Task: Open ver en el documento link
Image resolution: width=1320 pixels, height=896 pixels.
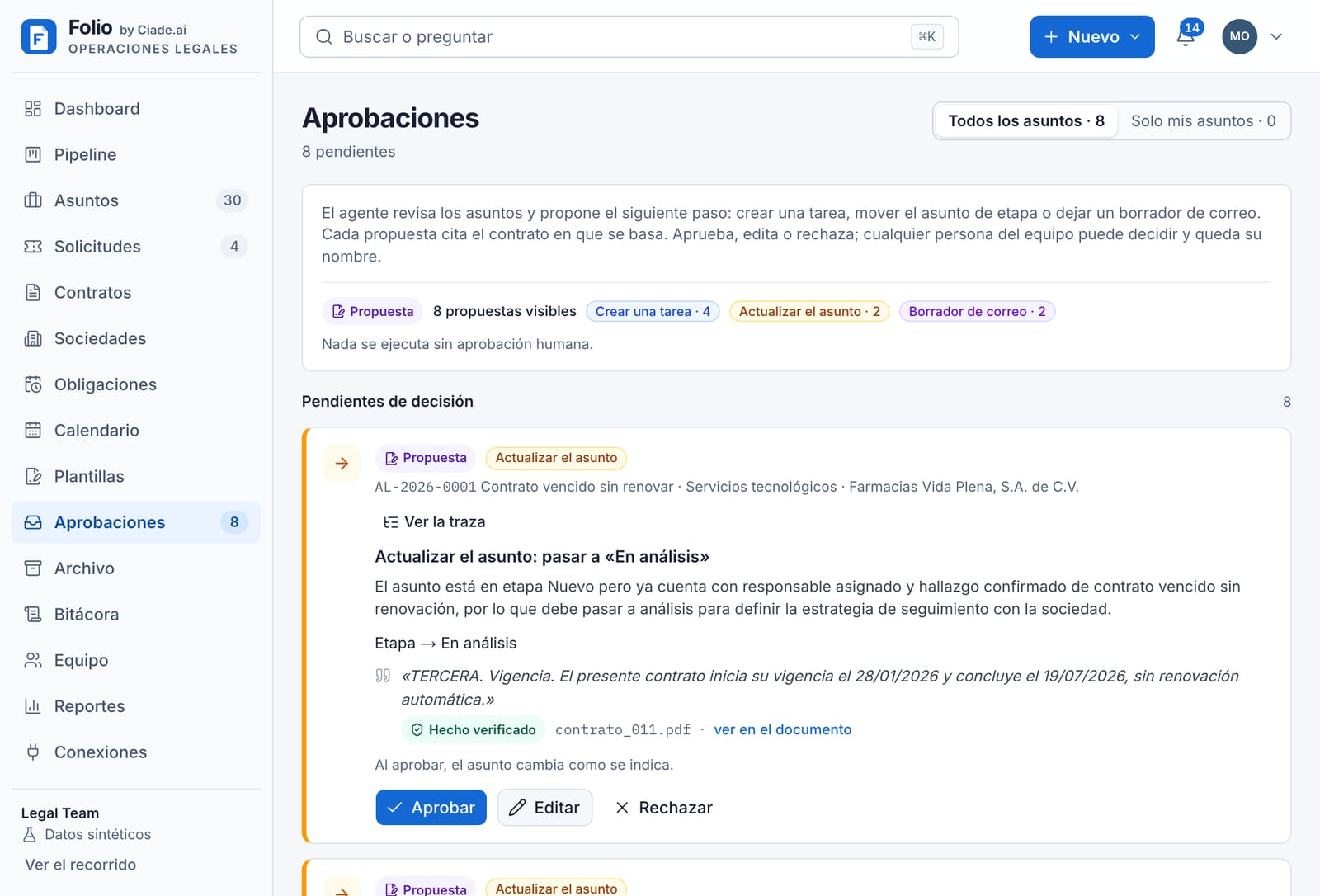Action: (782, 729)
